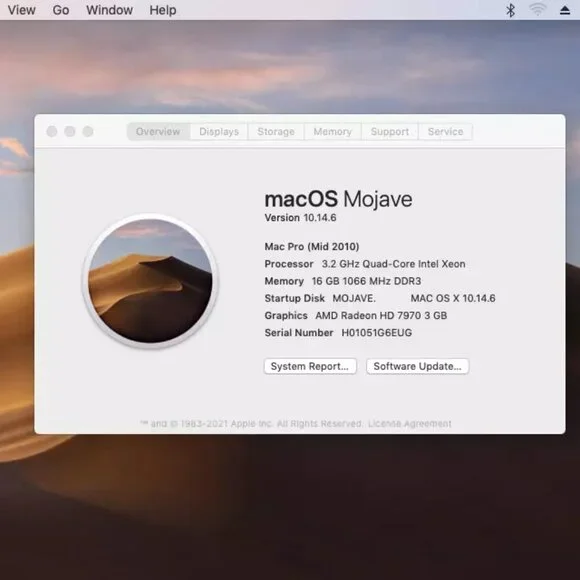
Task: Open the View menu
Action: tap(21, 10)
